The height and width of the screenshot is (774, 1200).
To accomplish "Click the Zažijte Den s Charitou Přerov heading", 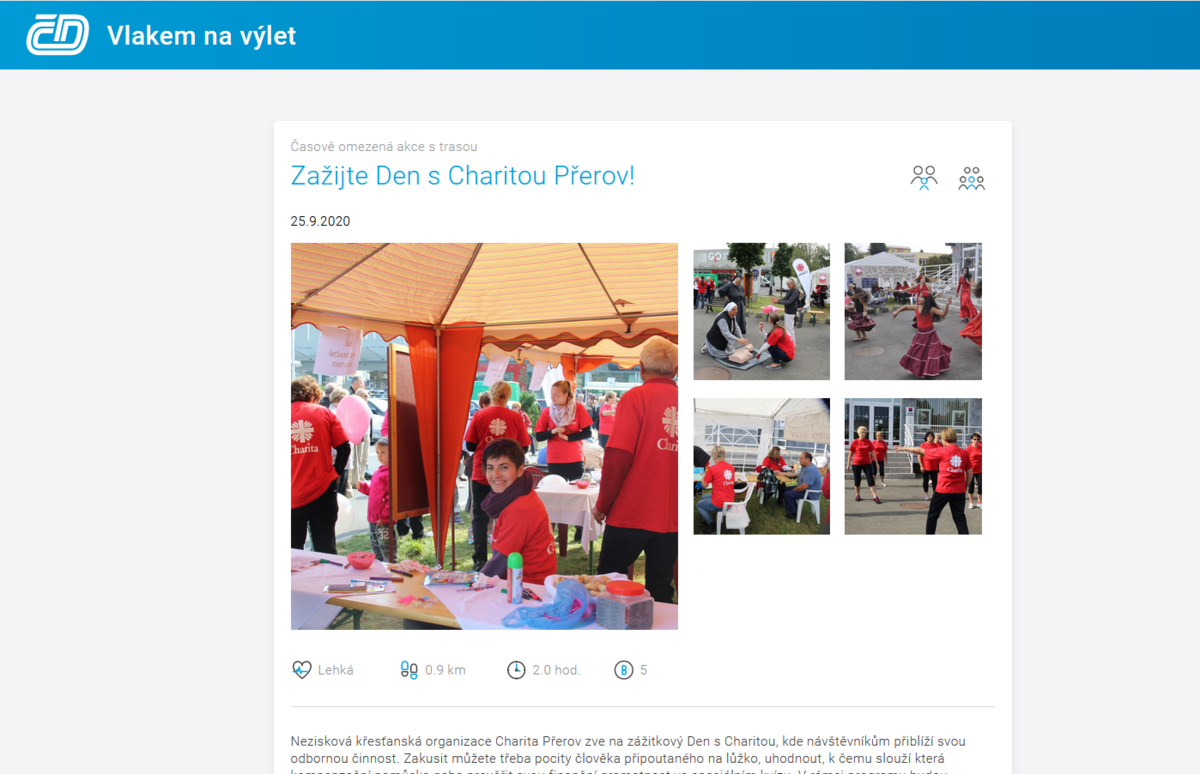I will (462, 176).
